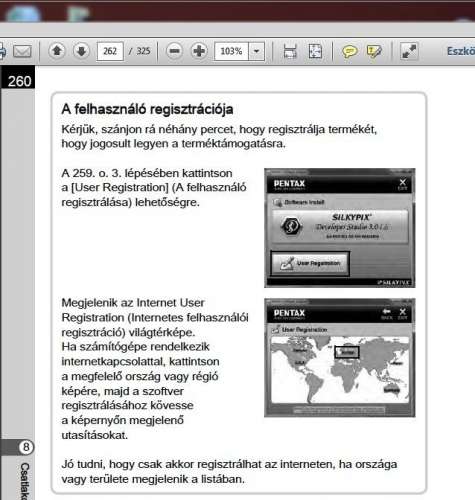Viewport: 475px width, 500px height.
Task: Click total pages text '/ 325'
Action: pyautogui.click(x=140, y=51)
